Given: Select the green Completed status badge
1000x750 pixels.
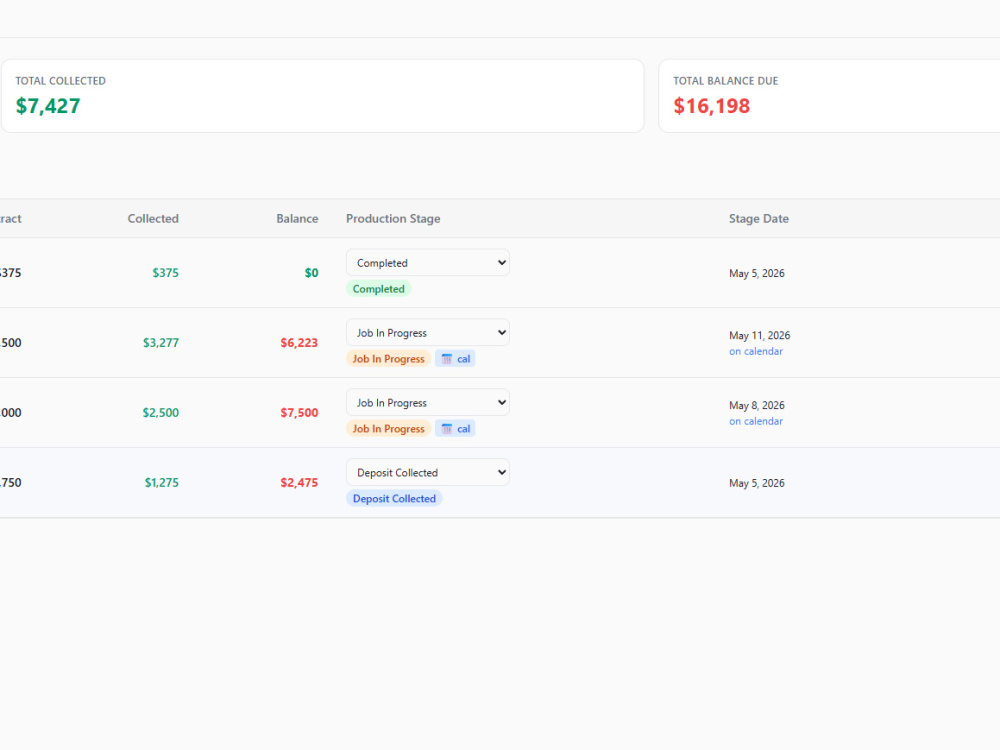Looking at the screenshot, I should tap(379, 289).
